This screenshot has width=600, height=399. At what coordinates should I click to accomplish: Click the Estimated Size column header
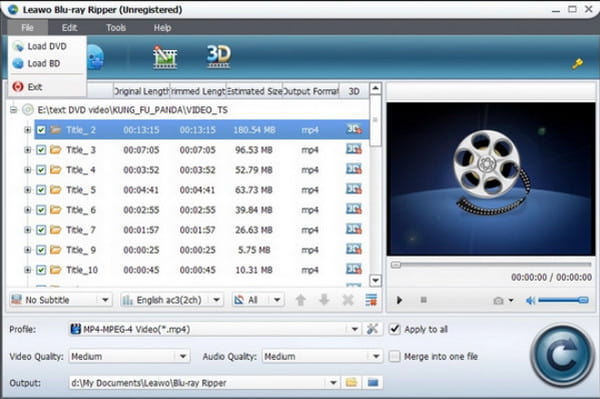click(254, 91)
